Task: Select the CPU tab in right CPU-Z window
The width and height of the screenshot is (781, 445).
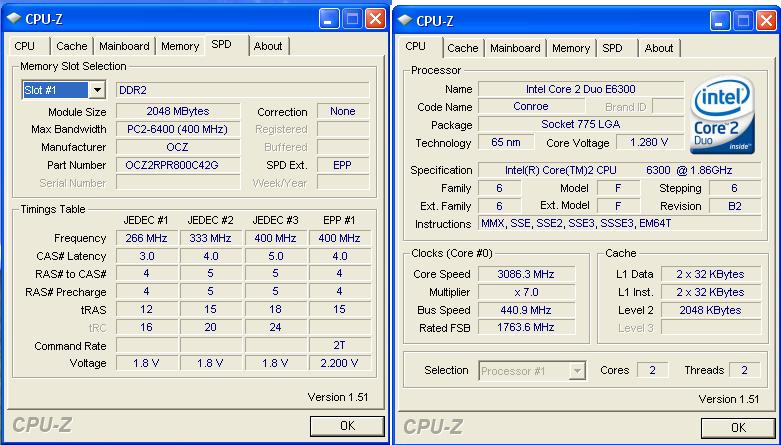Action: point(415,46)
